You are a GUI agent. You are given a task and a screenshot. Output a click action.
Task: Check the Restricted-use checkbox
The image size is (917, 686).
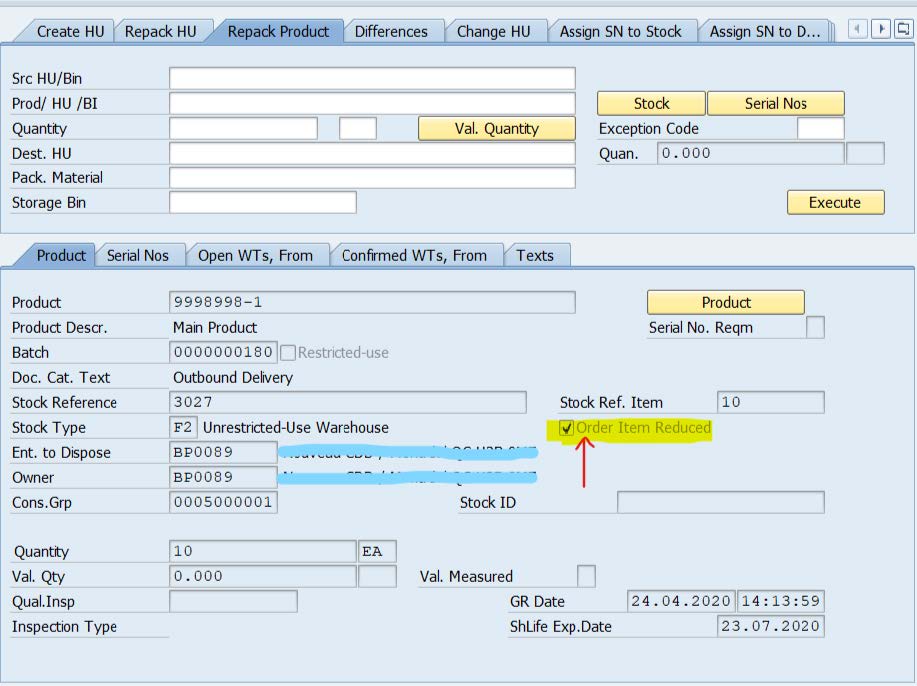pos(288,353)
